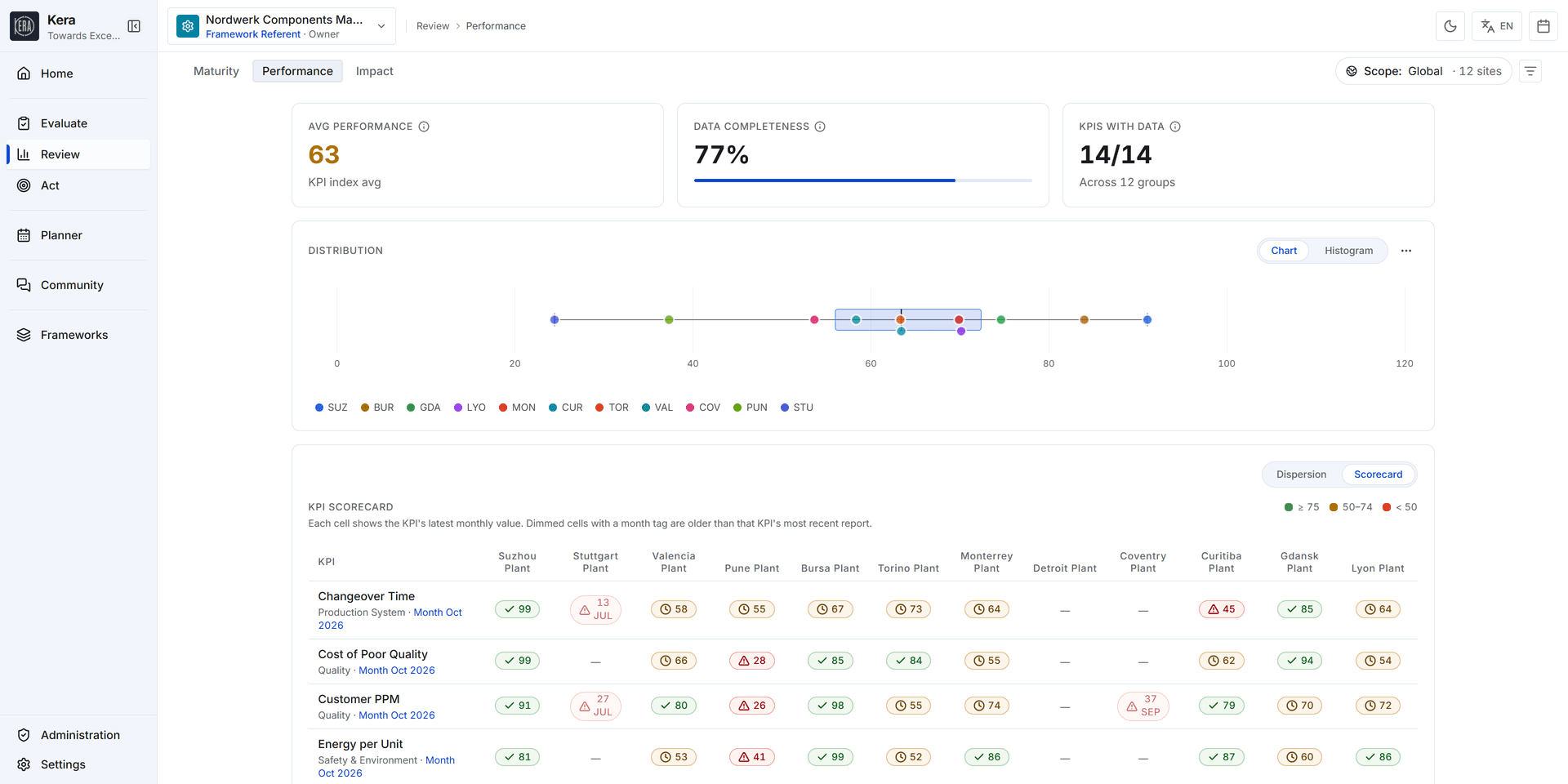This screenshot has height=784, width=1568.
Task: Click the Suzhou Plant column header
Action: pos(517,562)
